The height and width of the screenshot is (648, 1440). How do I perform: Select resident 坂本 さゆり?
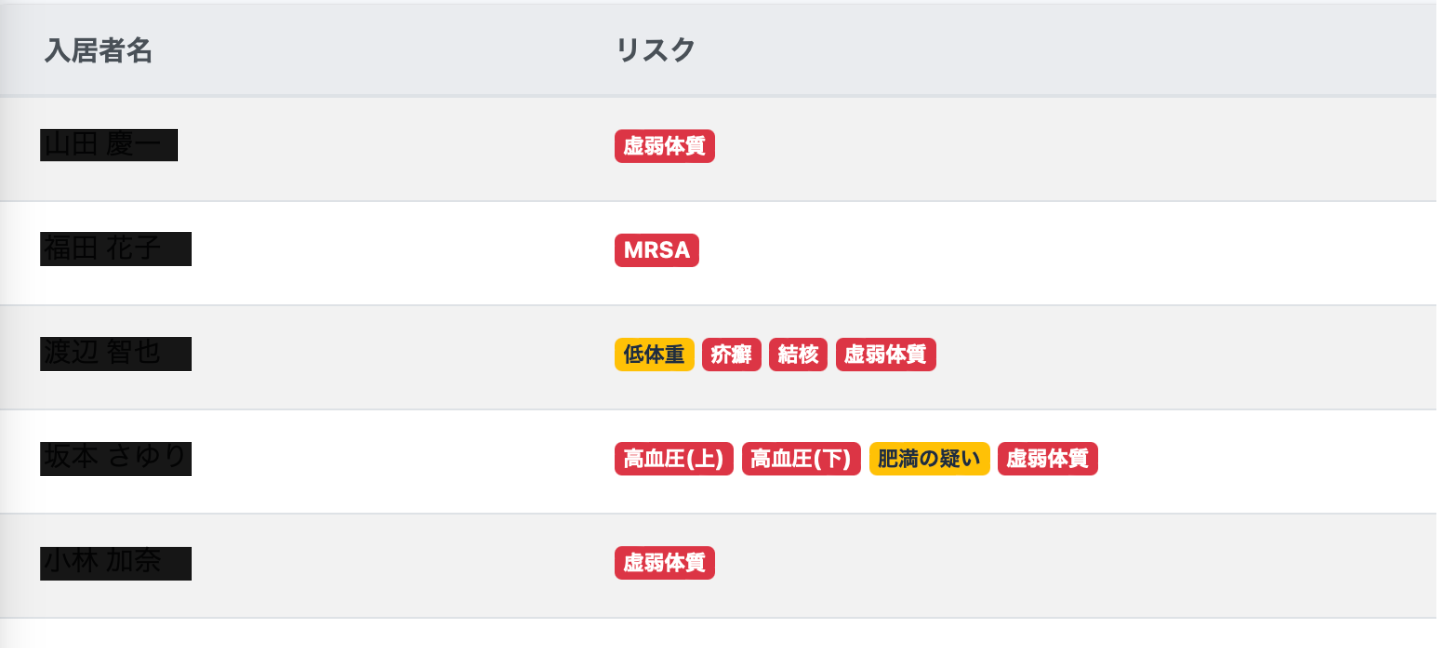coord(115,458)
